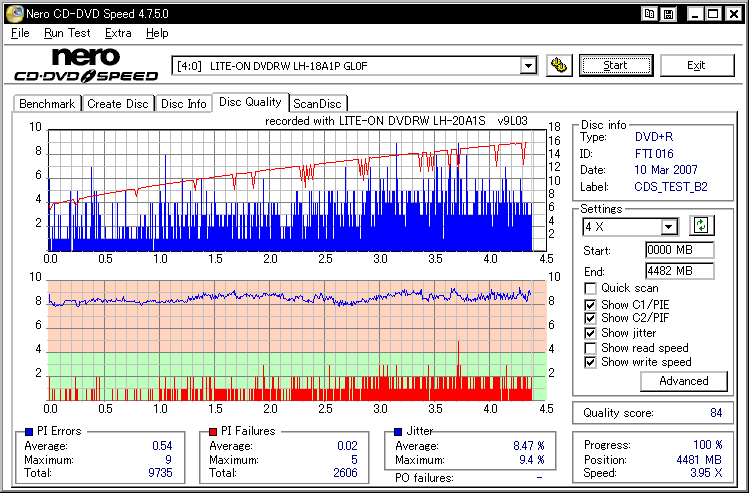
Task: Click the copy-to-clipboard icon in title bar
Action: pos(650,14)
